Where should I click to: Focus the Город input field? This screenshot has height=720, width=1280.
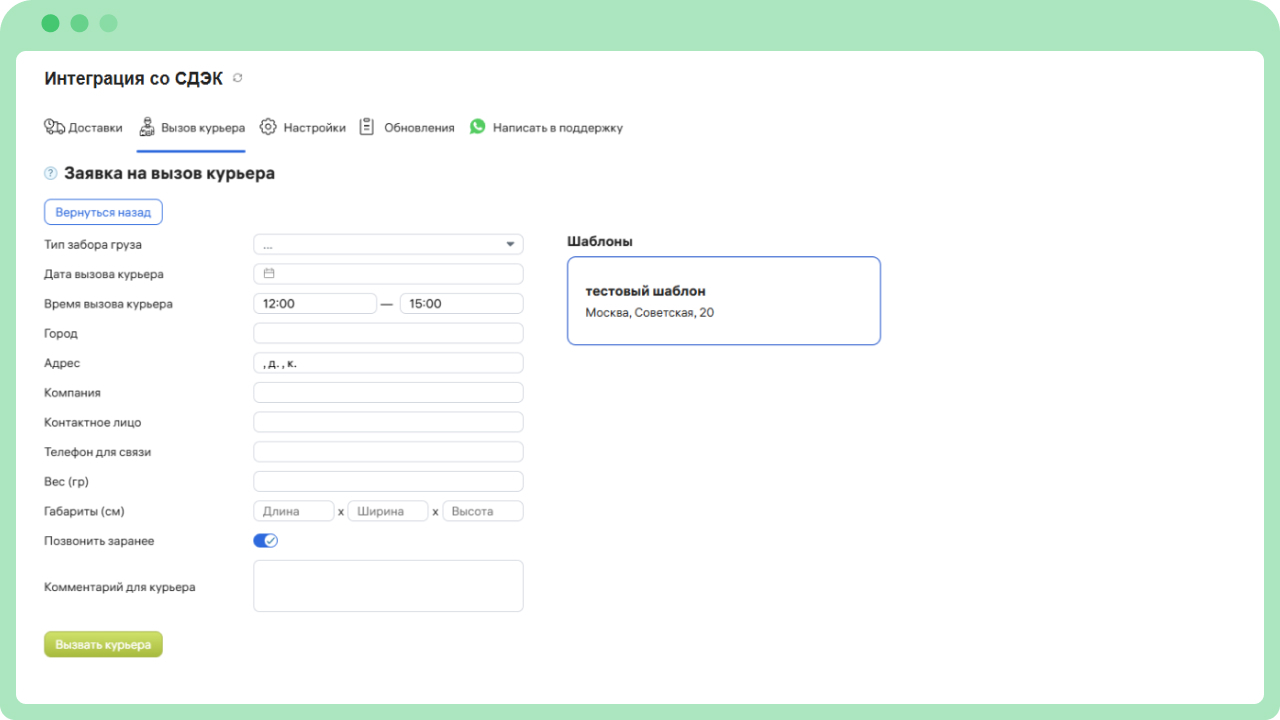[x=388, y=333]
